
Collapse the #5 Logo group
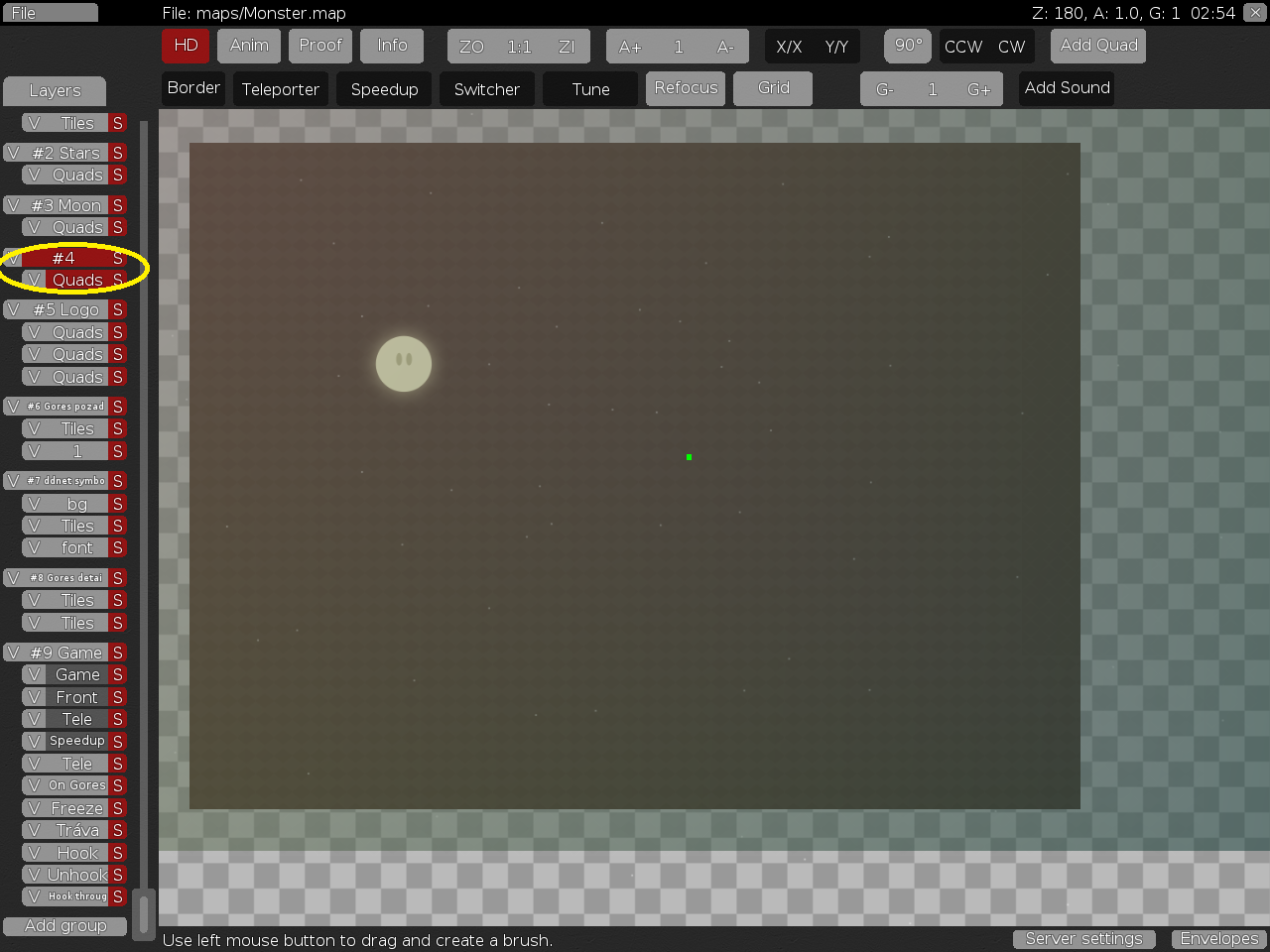[65, 308]
